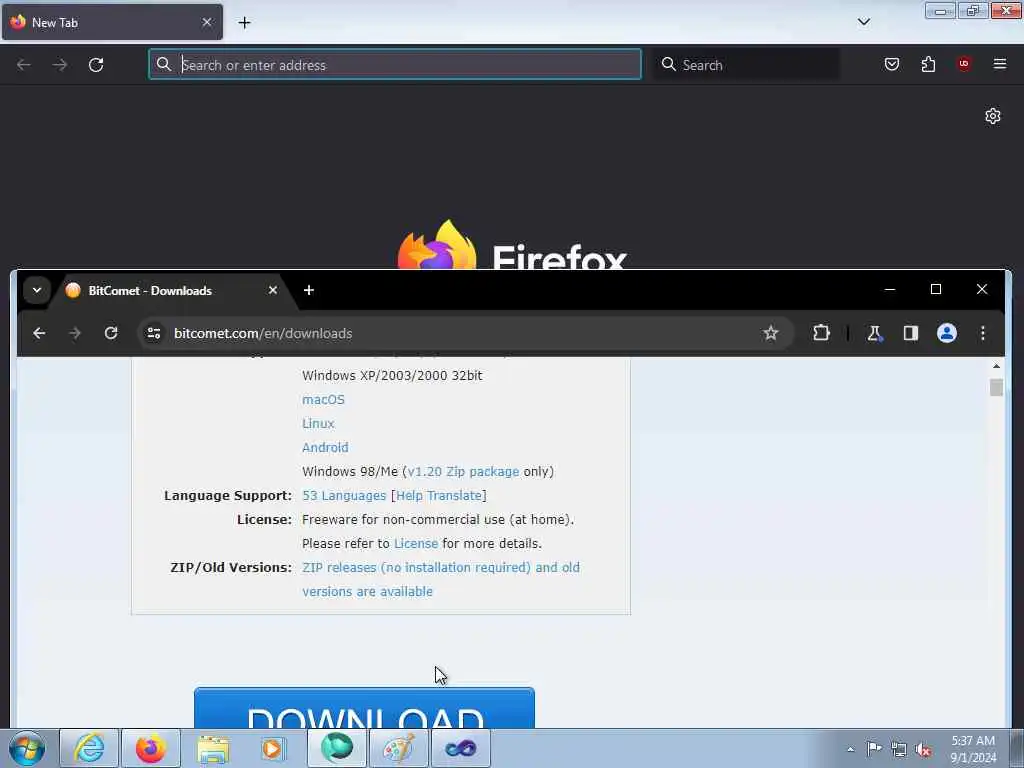Select the BitComet - Downloads tab

[x=172, y=291]
